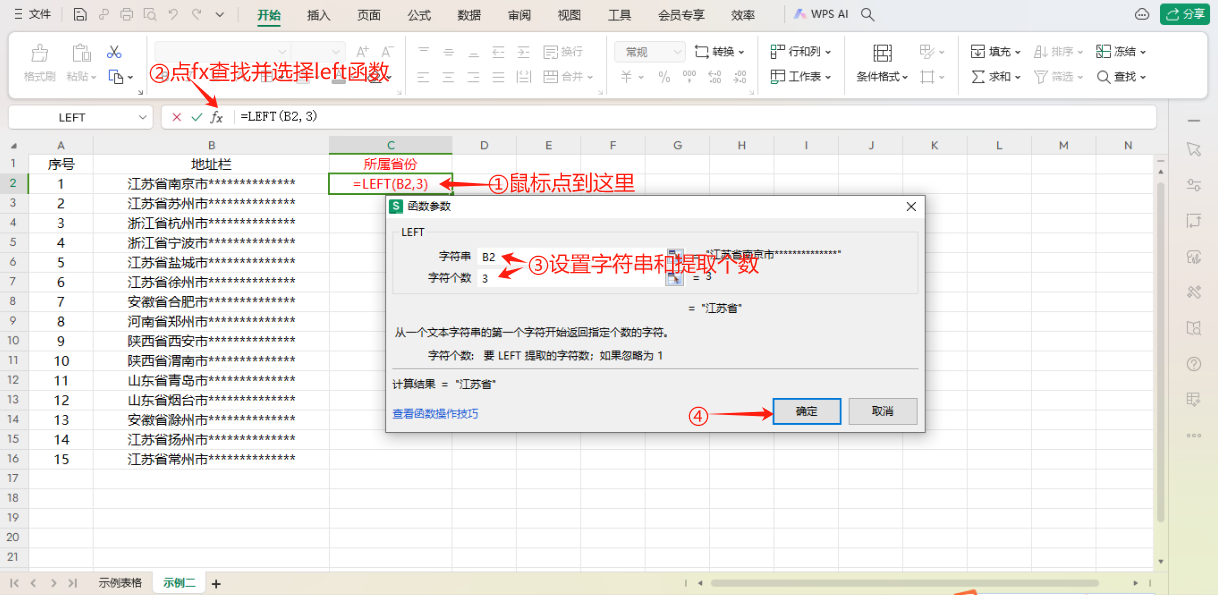Expand the Name Box dropdown showing LEFT

pyautogui.click(x=142, y=117)
